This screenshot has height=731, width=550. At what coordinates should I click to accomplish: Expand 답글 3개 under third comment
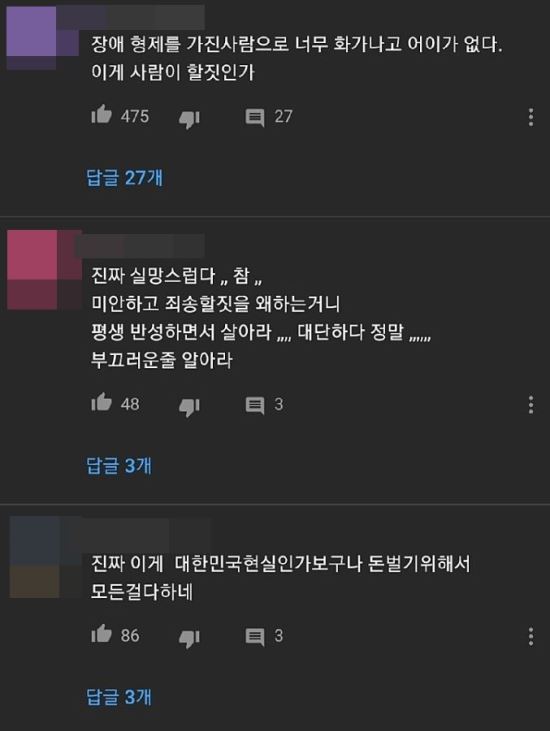pyautogui.click(x=119, y=697)
